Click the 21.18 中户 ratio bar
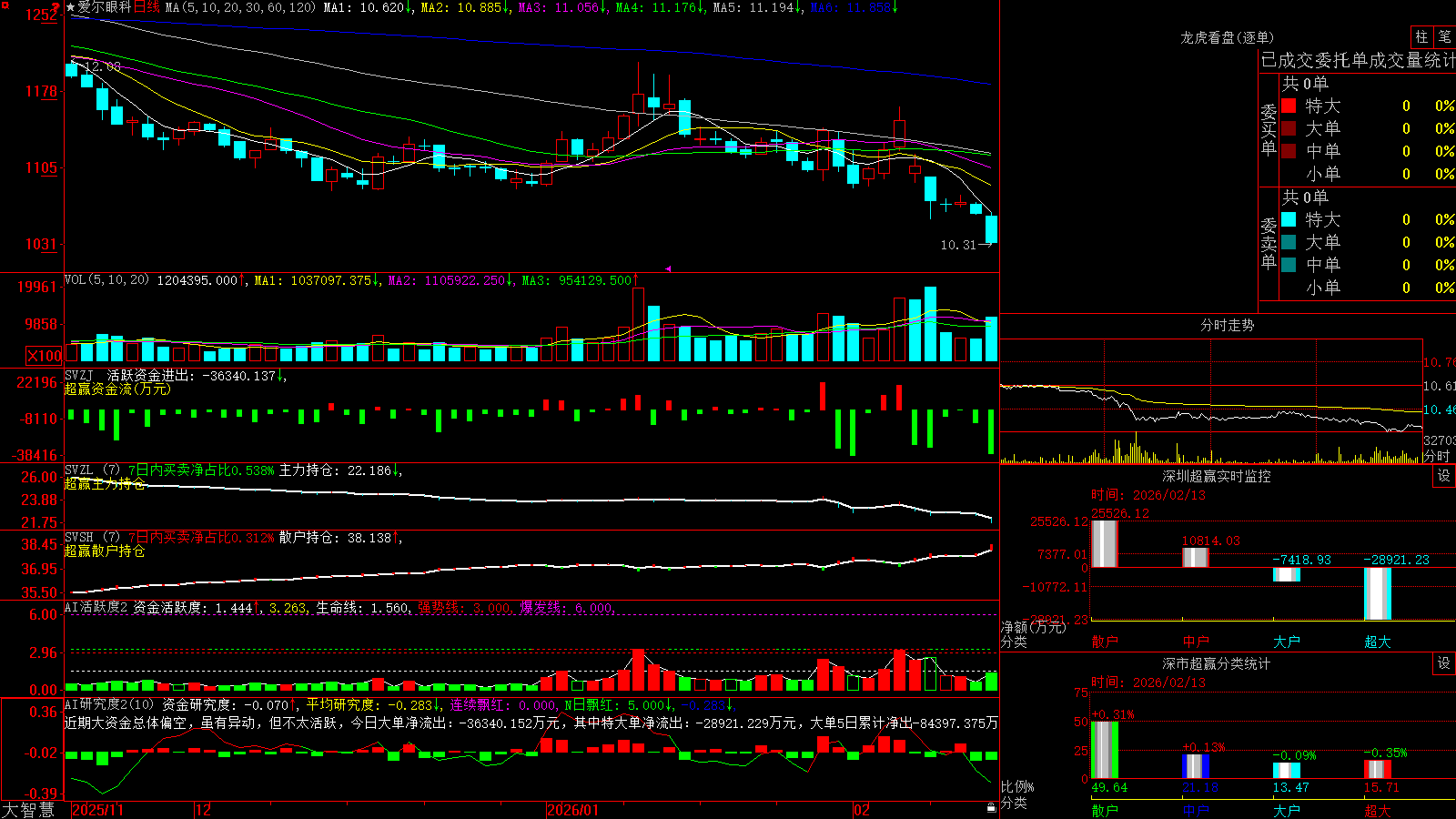This screenshot has height=819, width=1456. 1196,766
